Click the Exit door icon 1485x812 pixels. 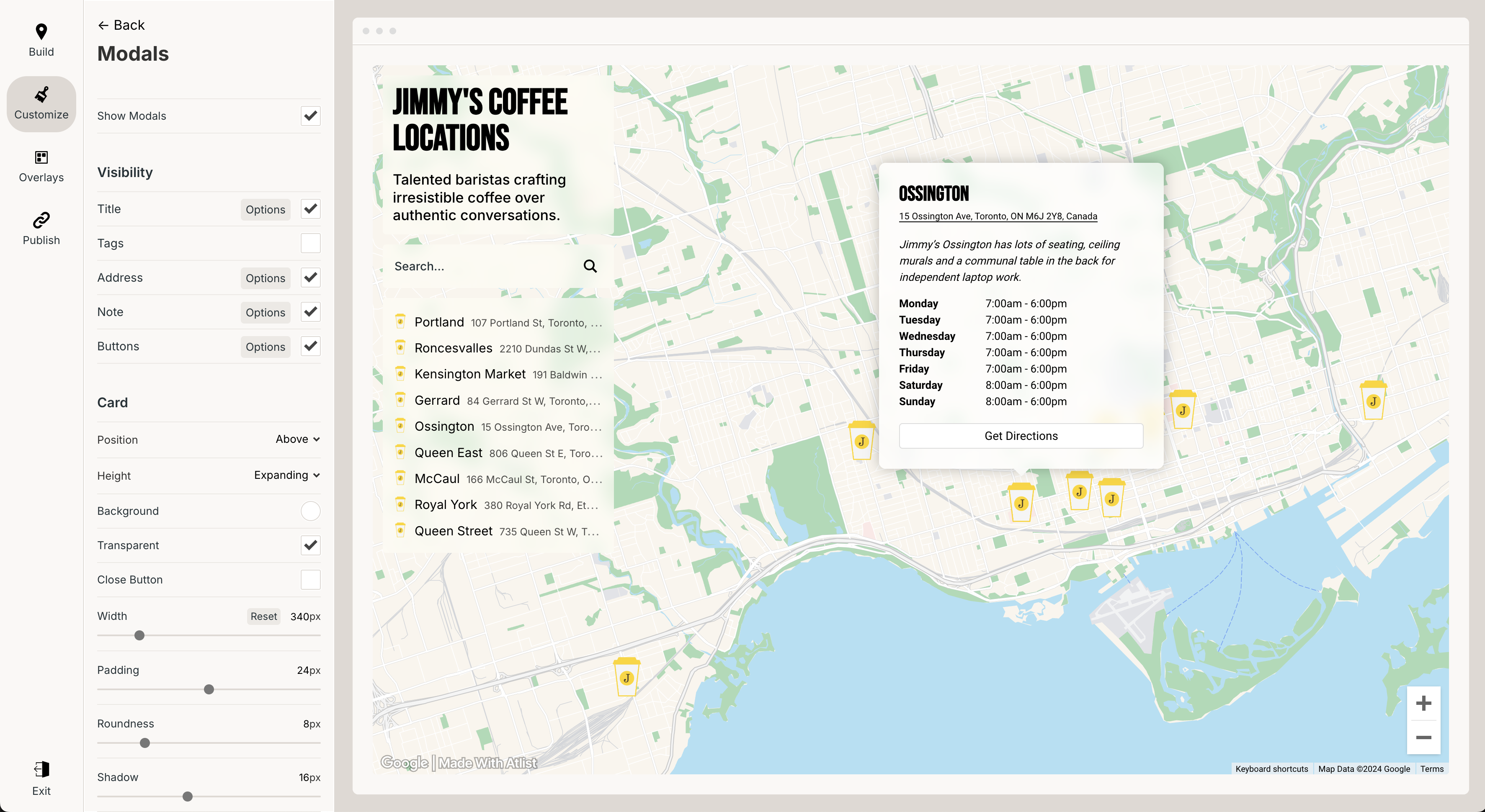41,769
